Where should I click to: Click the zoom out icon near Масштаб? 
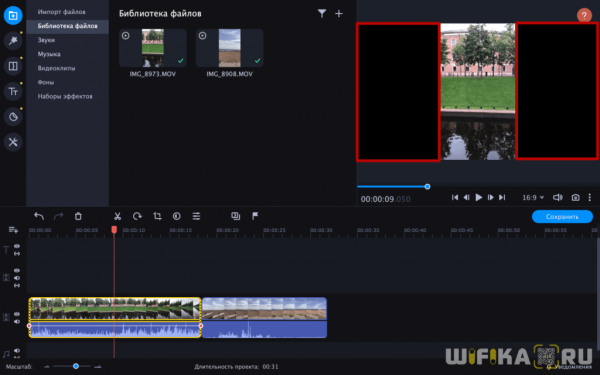(47, 367)
